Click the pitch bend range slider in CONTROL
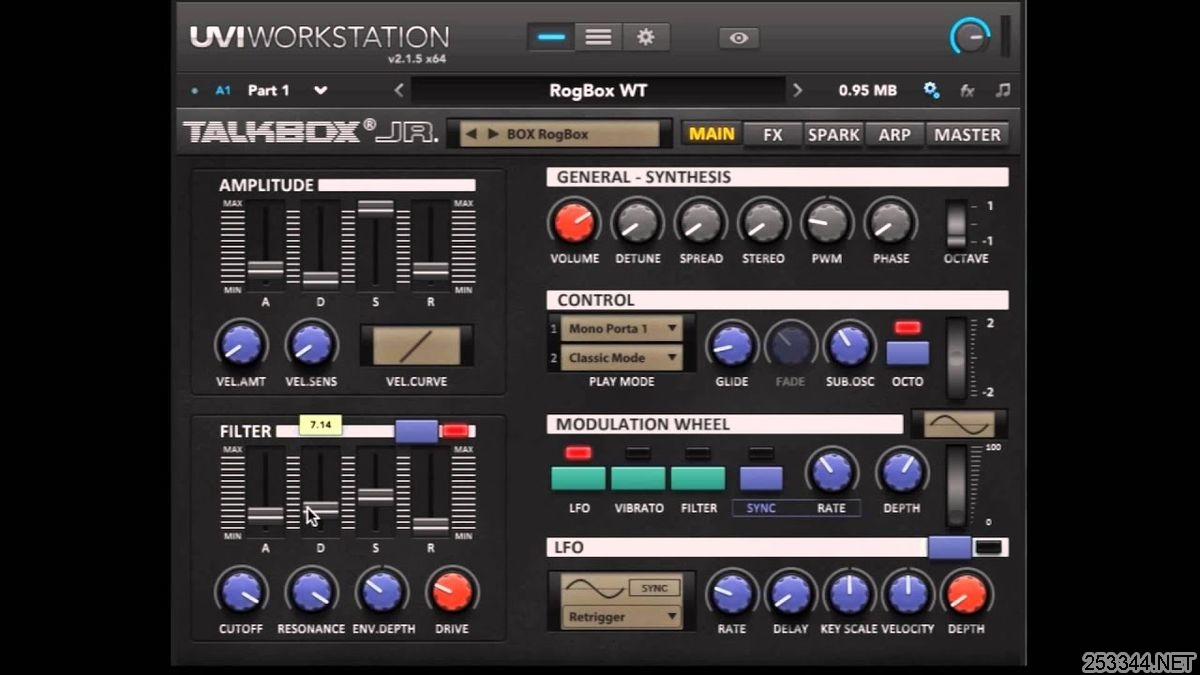 click(x=958, y=357)
